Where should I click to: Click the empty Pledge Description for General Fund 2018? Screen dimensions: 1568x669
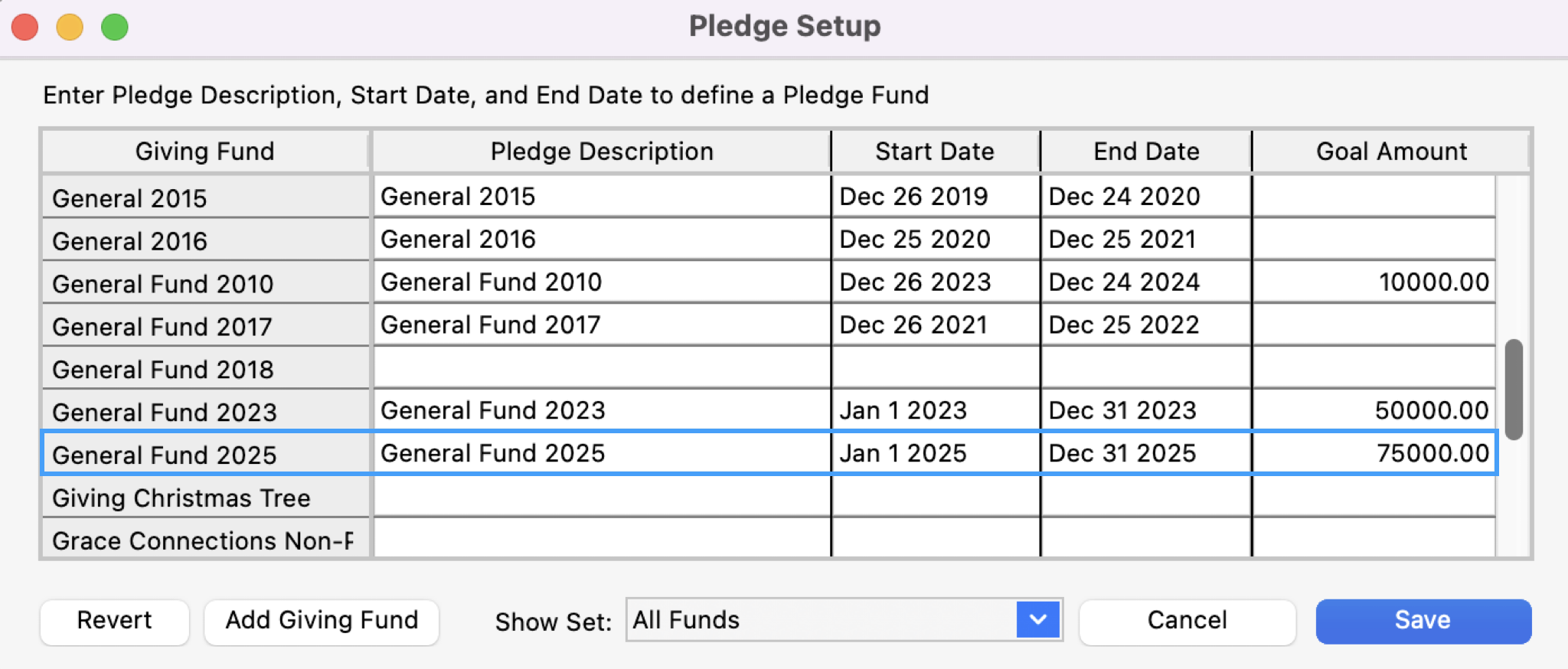pyautogui.click(x=601, y=367)
